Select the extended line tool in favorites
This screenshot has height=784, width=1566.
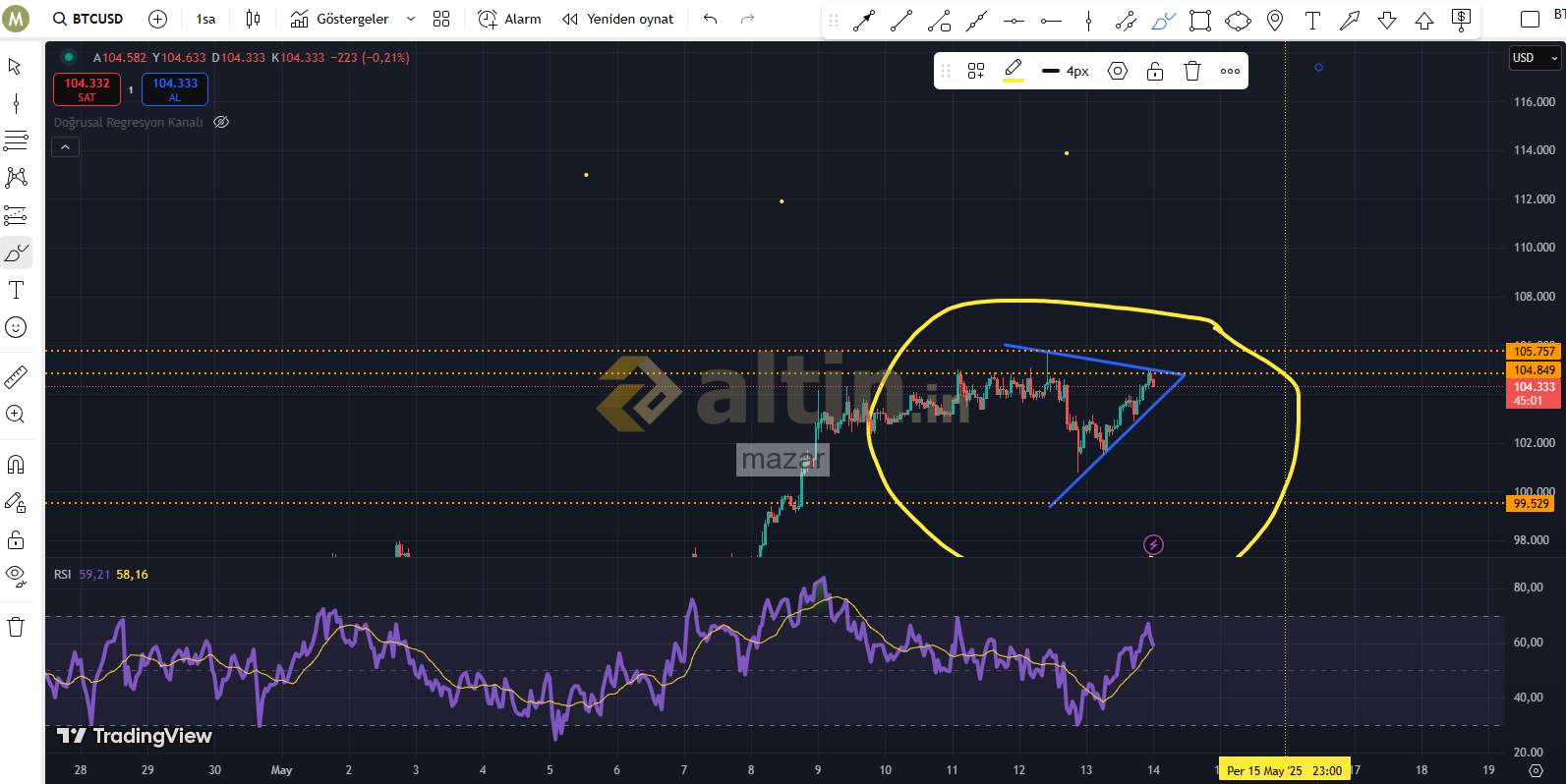(x=976, y=21)
